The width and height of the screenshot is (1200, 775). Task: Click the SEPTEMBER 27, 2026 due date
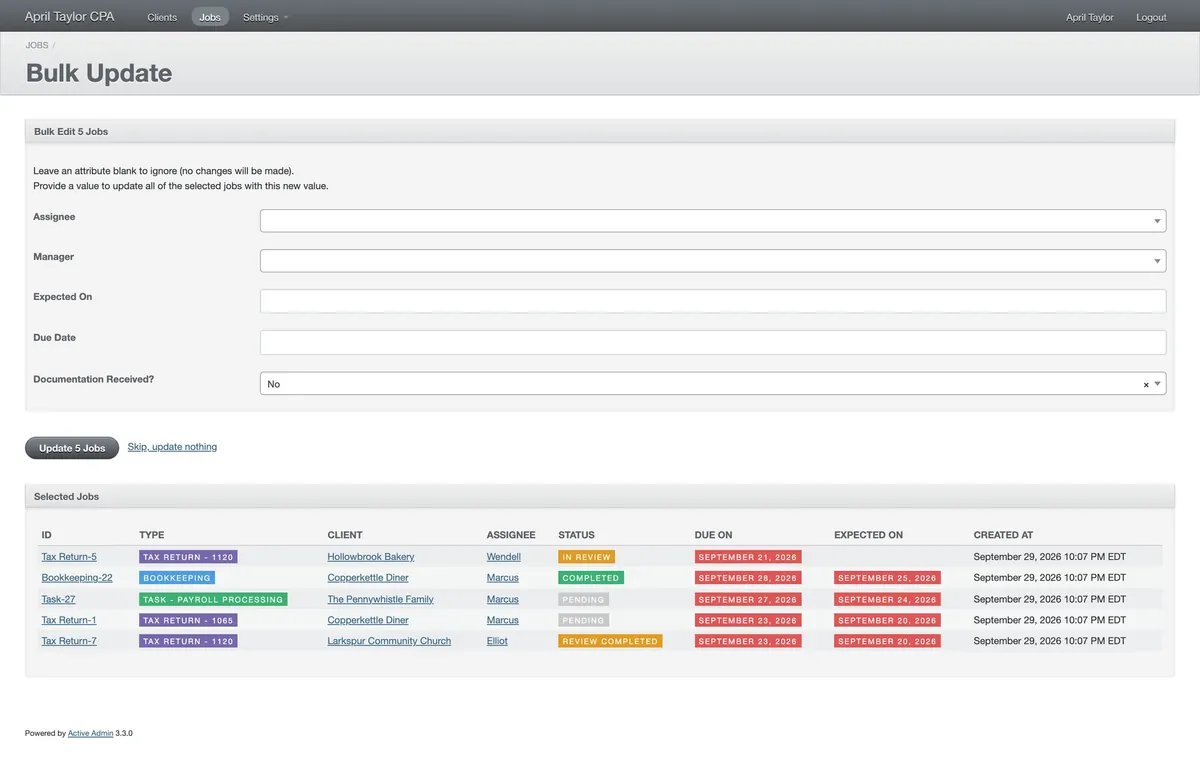coord(748,600)
